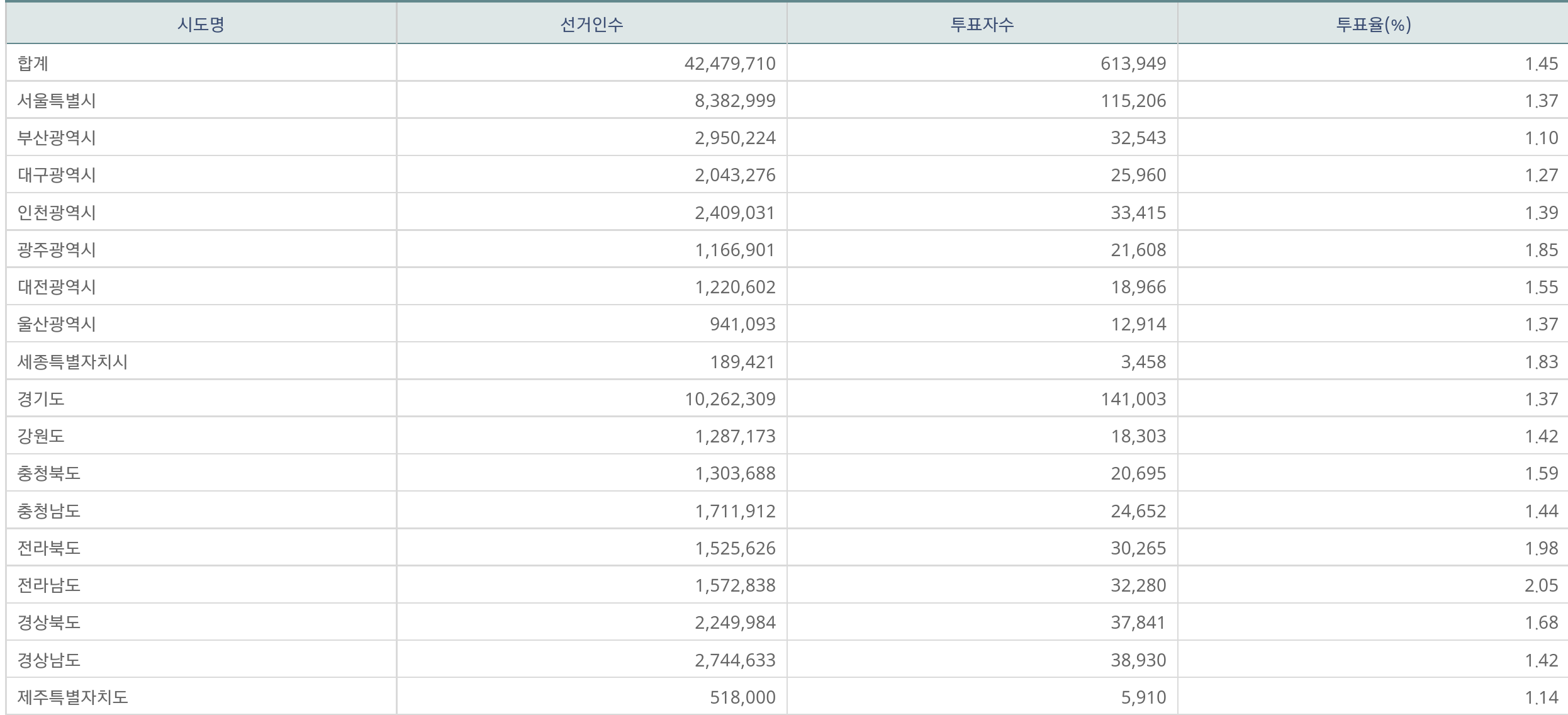
Task: Select the 합계 row label
Action: tap(33, 64)
